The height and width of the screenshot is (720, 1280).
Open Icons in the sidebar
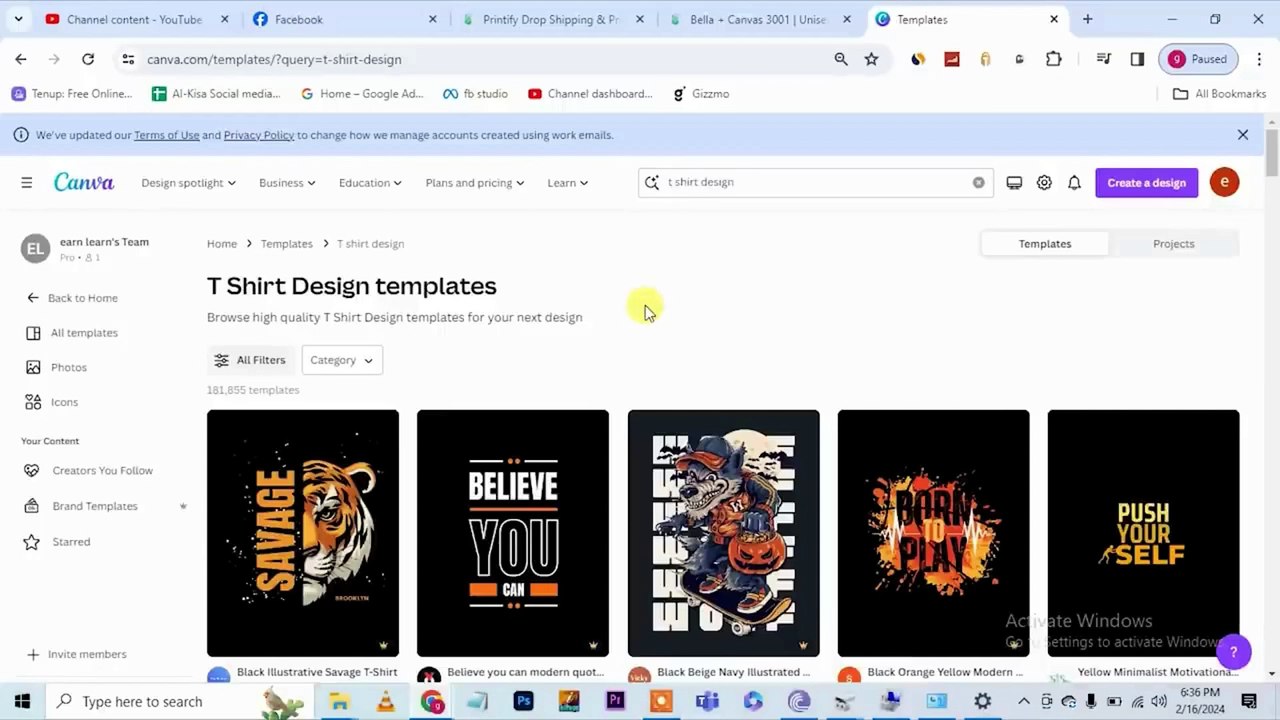click(52, 402)
